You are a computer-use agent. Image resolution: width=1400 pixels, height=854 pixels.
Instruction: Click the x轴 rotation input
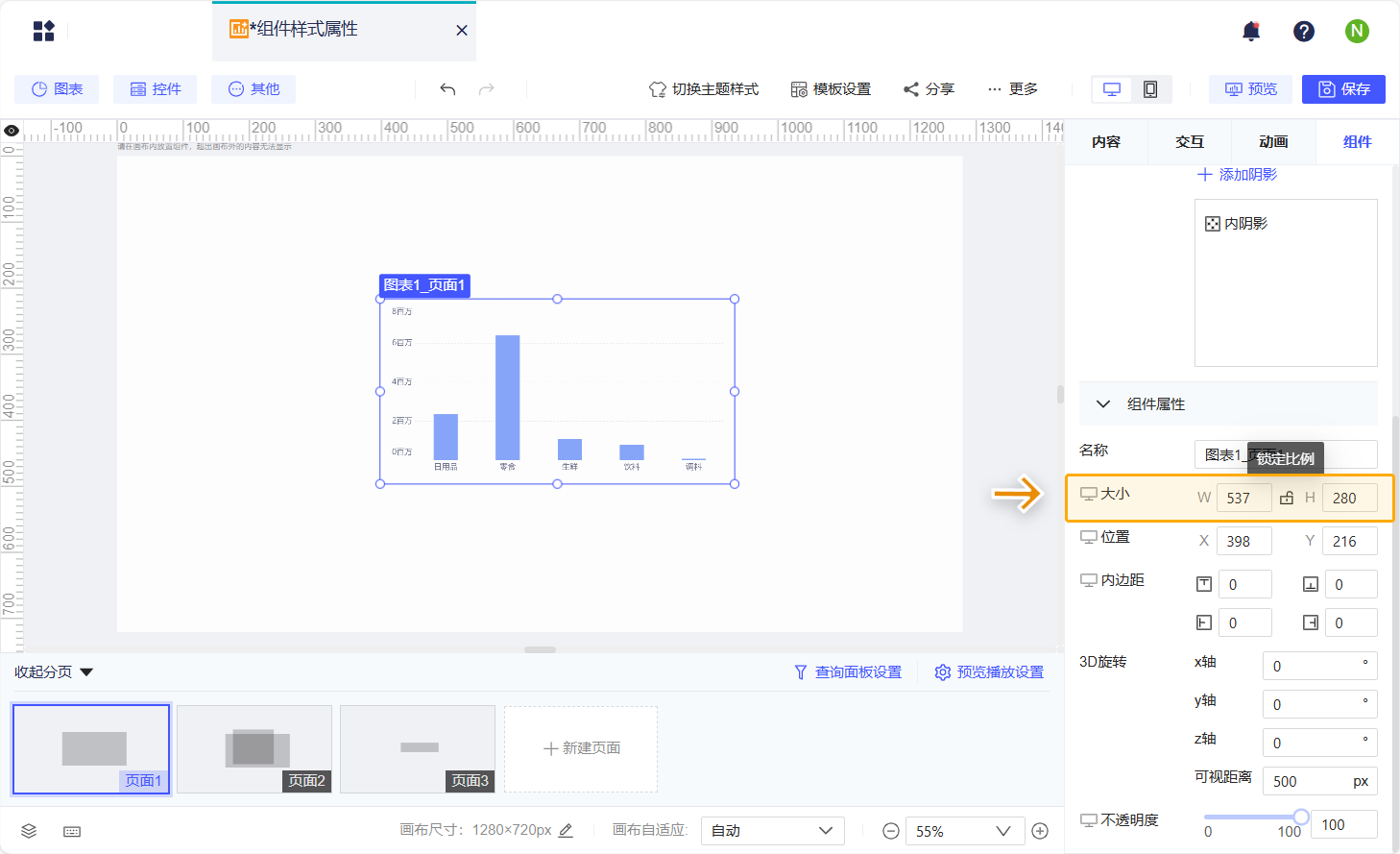click(1320, 666)
